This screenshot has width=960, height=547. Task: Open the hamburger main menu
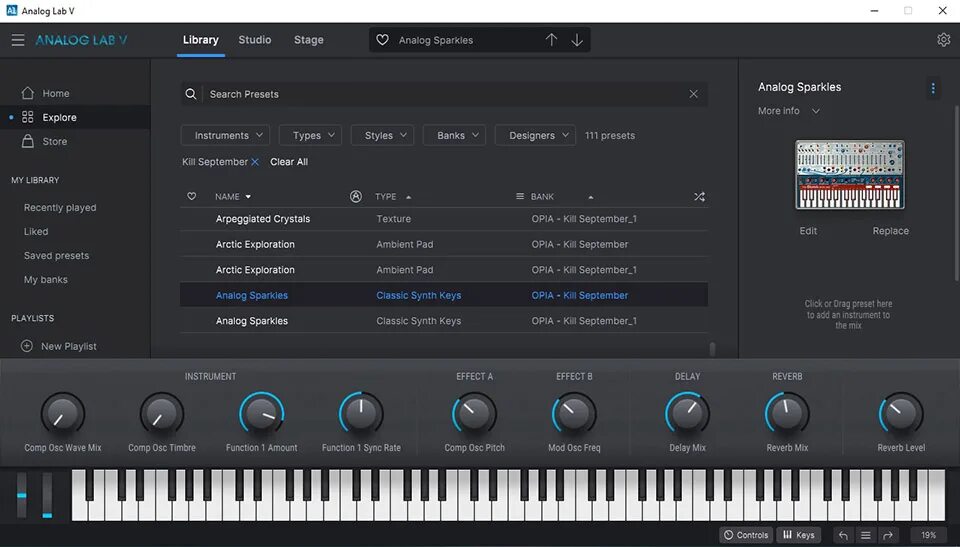18,40
